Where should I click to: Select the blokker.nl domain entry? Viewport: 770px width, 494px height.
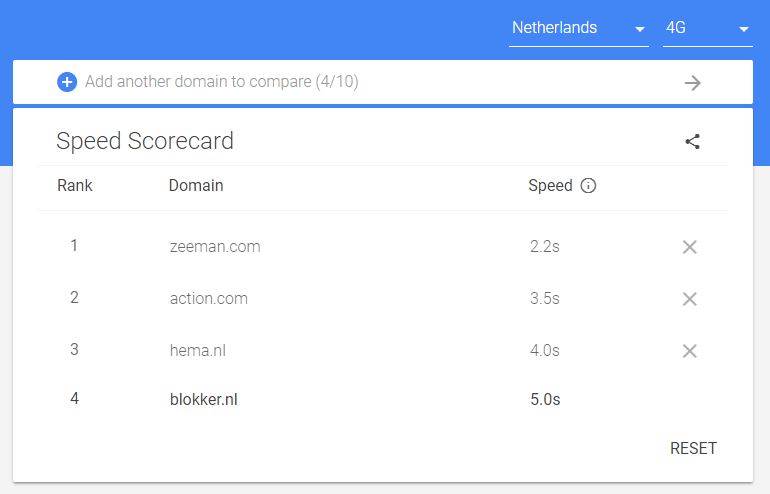point(204,400)
